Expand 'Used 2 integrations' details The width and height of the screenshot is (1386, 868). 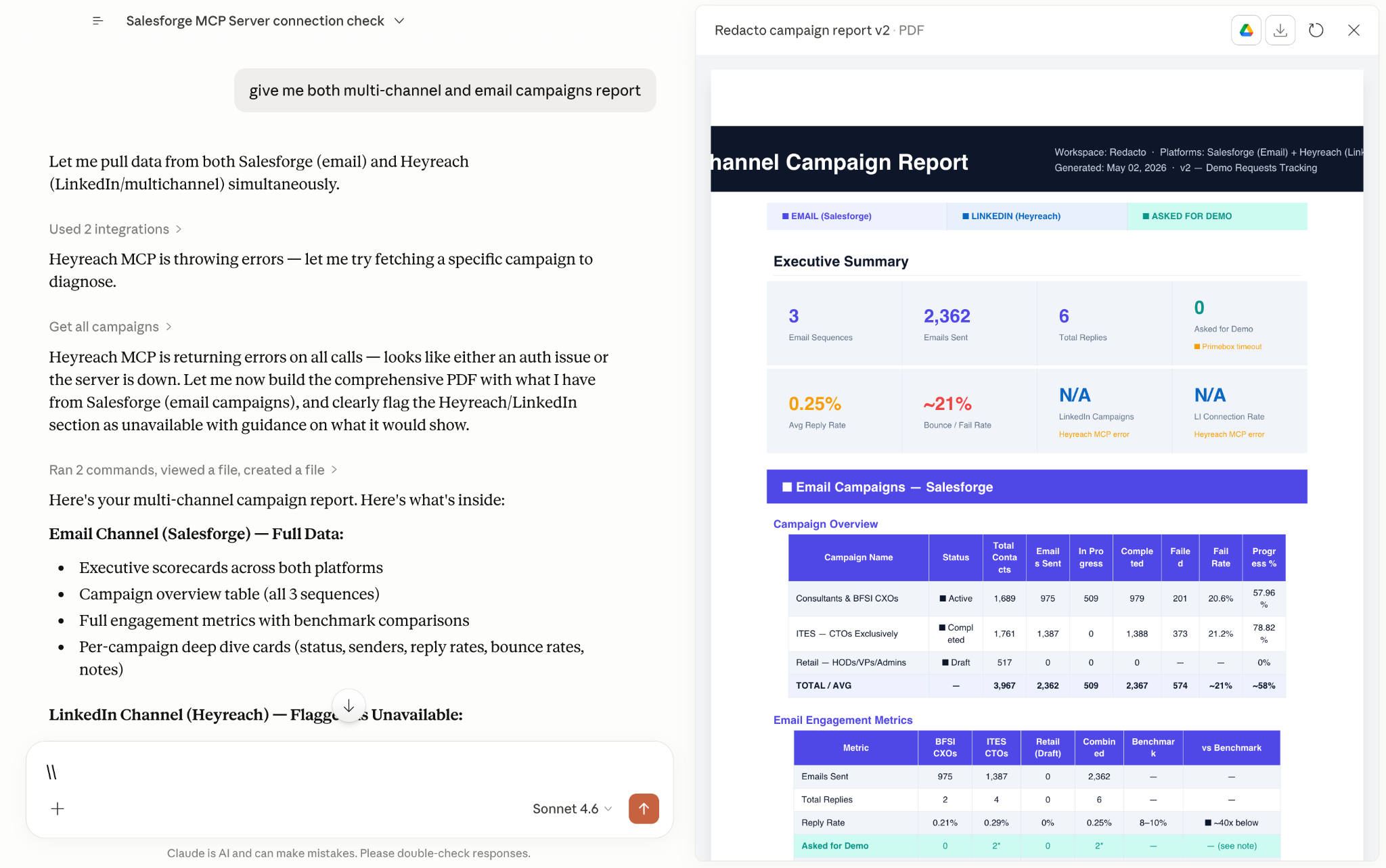[x=115, y=229]
